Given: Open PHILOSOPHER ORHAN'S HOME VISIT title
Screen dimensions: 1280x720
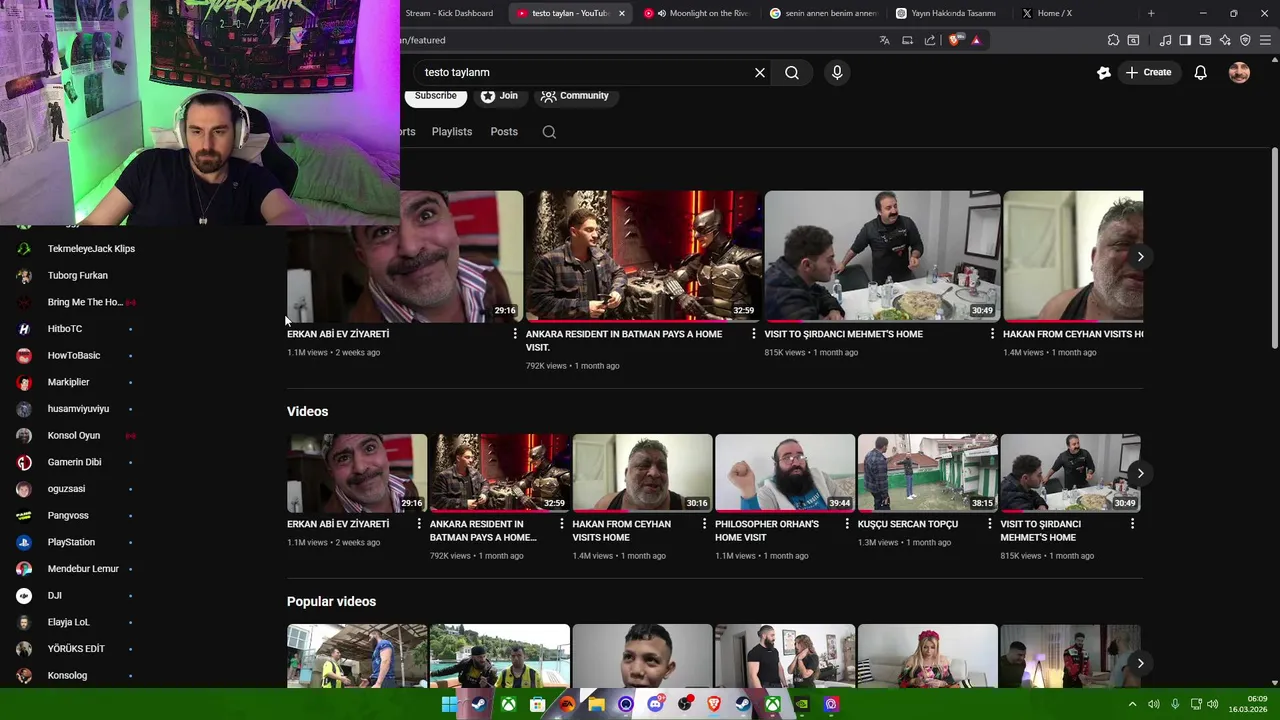Looking at the screenshot, I should 767,530.
